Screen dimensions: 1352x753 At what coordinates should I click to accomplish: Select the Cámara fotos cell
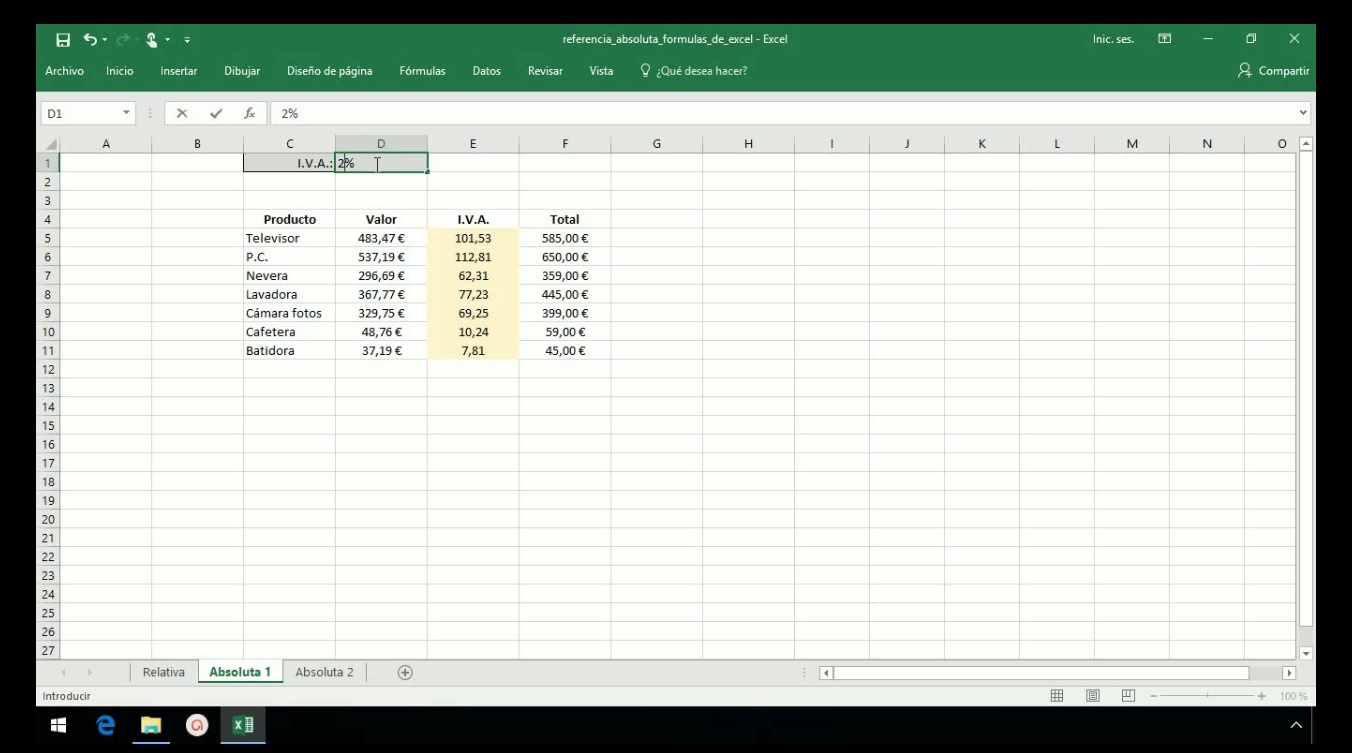click(289, 313)
